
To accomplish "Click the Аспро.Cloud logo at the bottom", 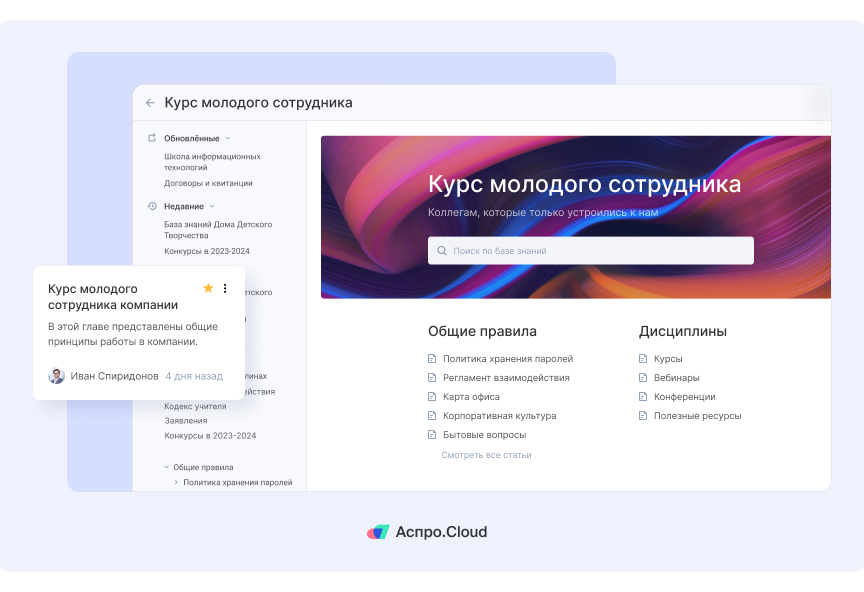I will pyautogui.click(x=427, y=532).
